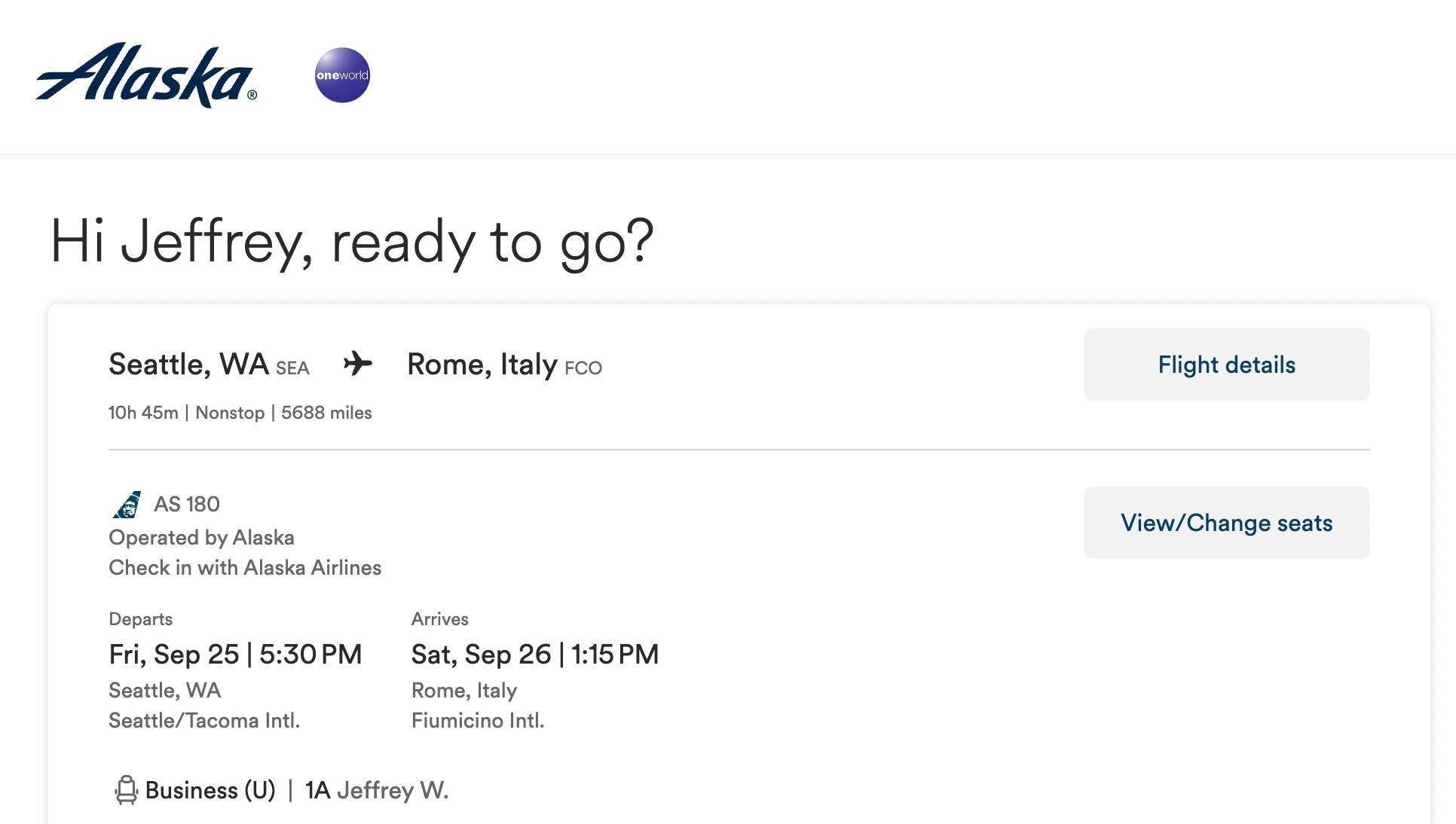Click the arrival time Sat, Sep 26 1:15 PM
Image resolution: width=1456 pixels, height=824 pixels.
(x=534, y=654)
